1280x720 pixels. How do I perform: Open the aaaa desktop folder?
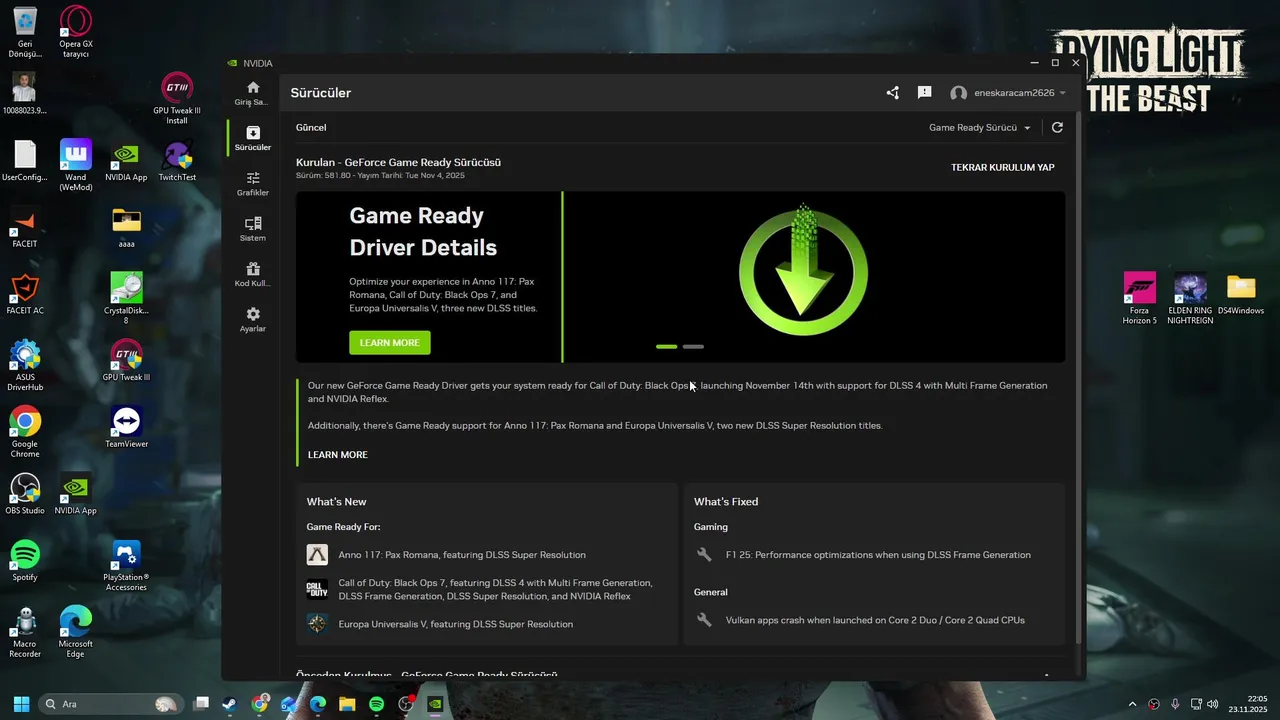coord(126,227)
